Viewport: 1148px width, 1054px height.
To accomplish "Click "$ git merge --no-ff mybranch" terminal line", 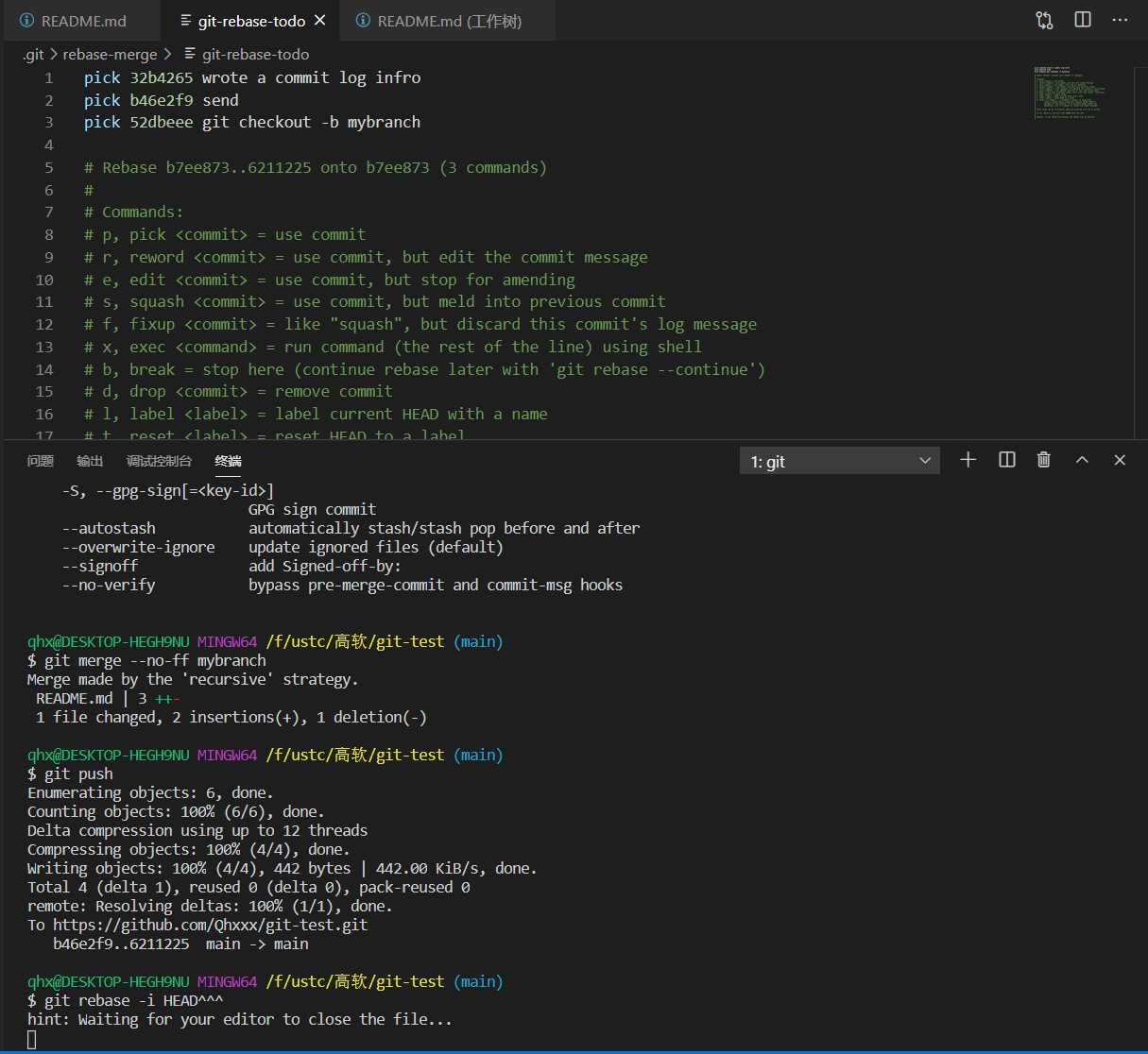I will pos(146,660).
